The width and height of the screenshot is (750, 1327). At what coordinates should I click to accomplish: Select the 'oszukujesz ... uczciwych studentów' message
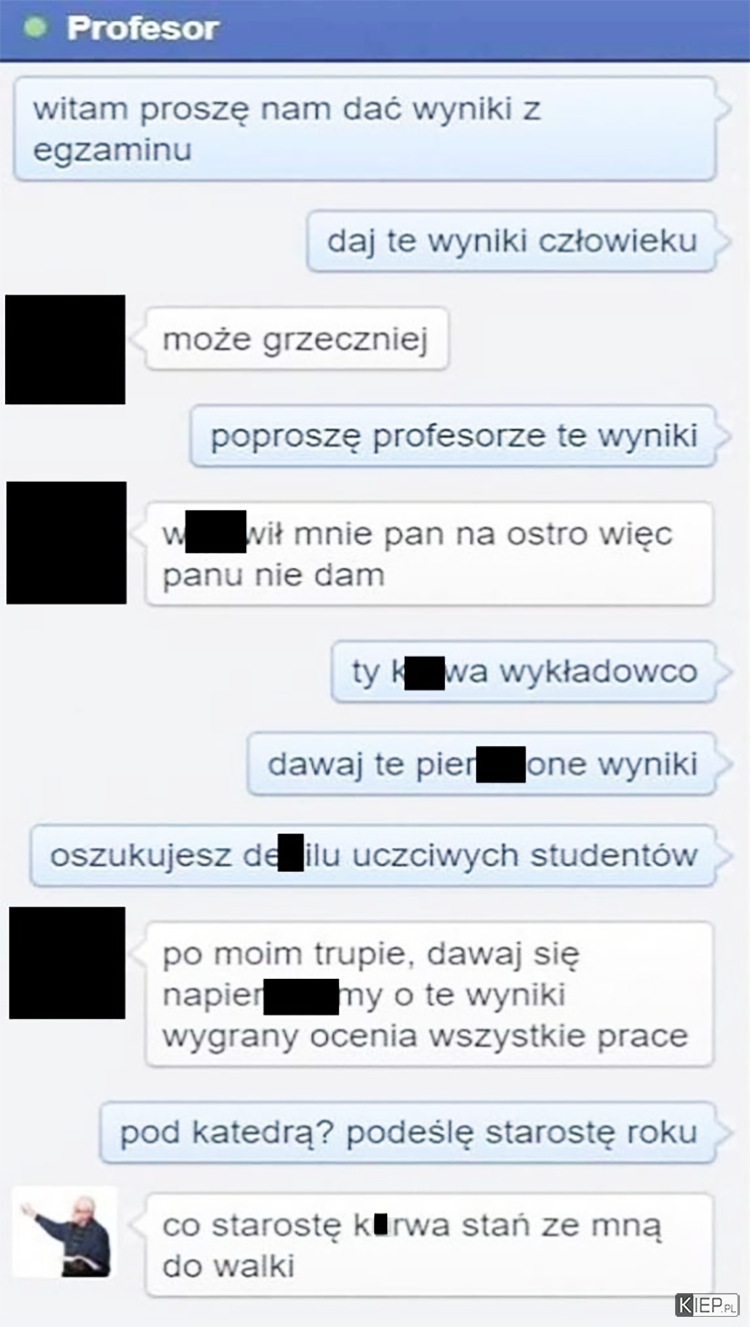[373, 856]
